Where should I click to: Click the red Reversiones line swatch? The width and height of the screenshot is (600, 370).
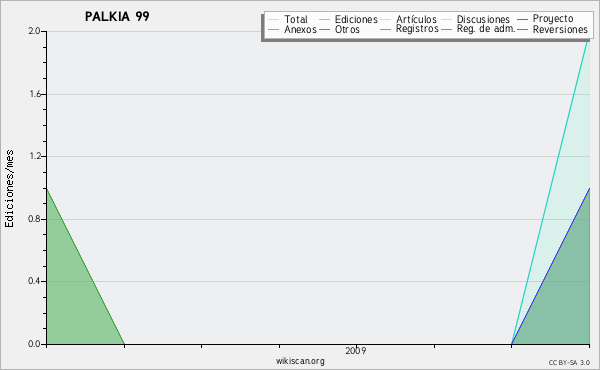[x=523, y=29]
